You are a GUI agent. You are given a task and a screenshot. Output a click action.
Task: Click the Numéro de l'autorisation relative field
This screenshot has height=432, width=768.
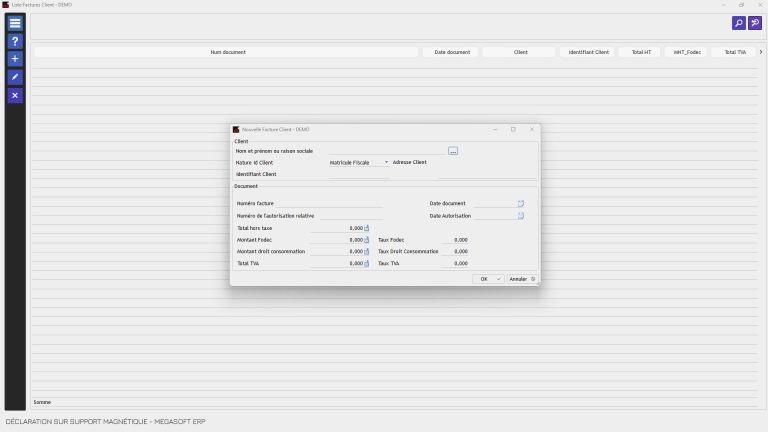tap(351, 216)
